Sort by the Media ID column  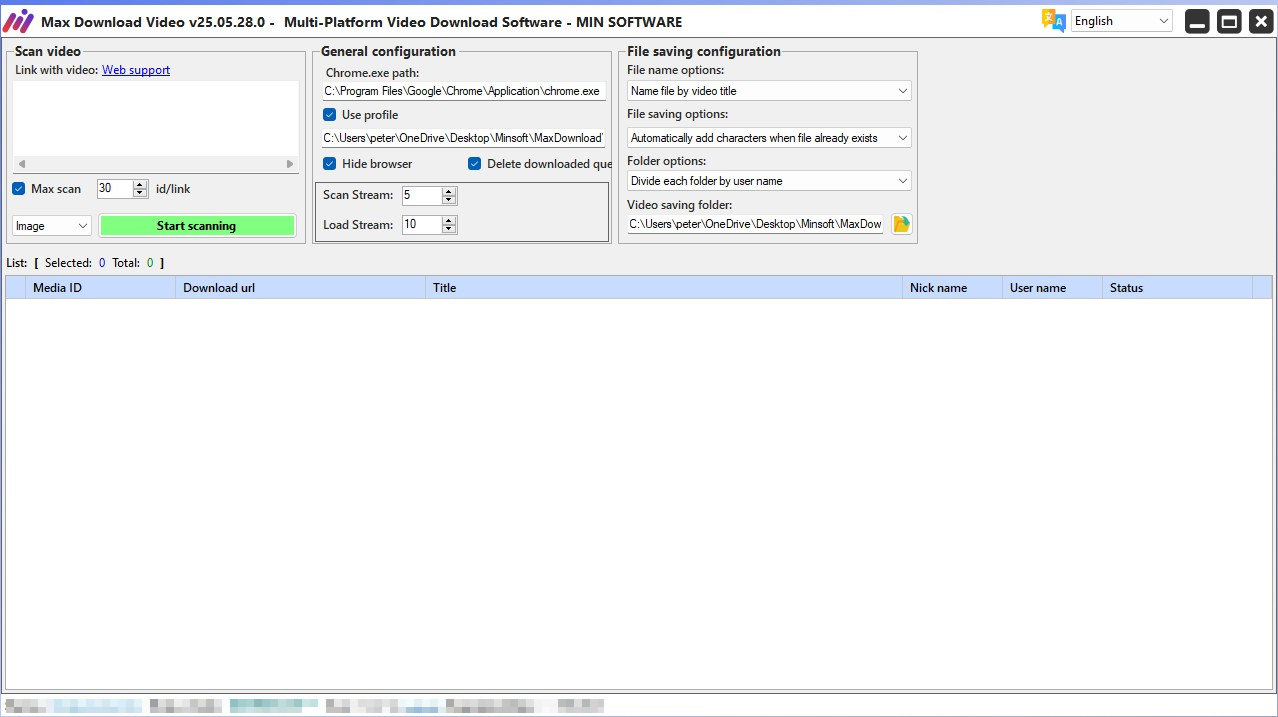tap(101, 288)
